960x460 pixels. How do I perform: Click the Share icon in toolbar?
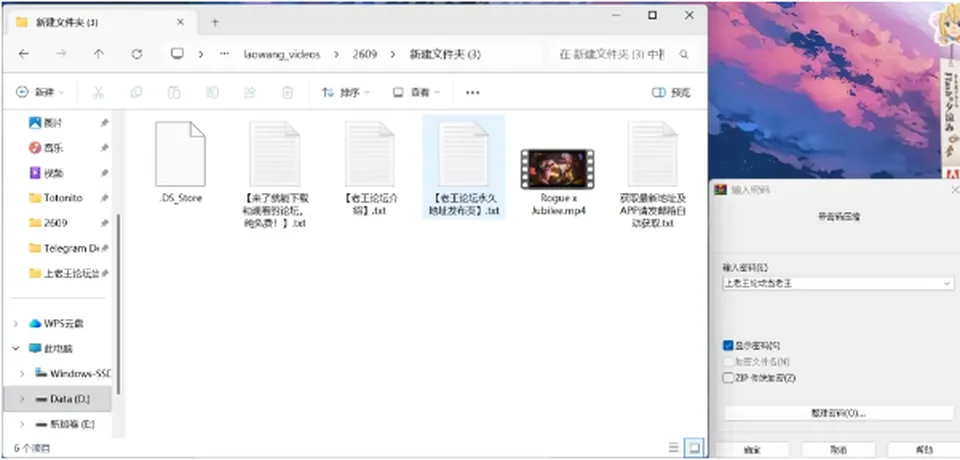250,92
